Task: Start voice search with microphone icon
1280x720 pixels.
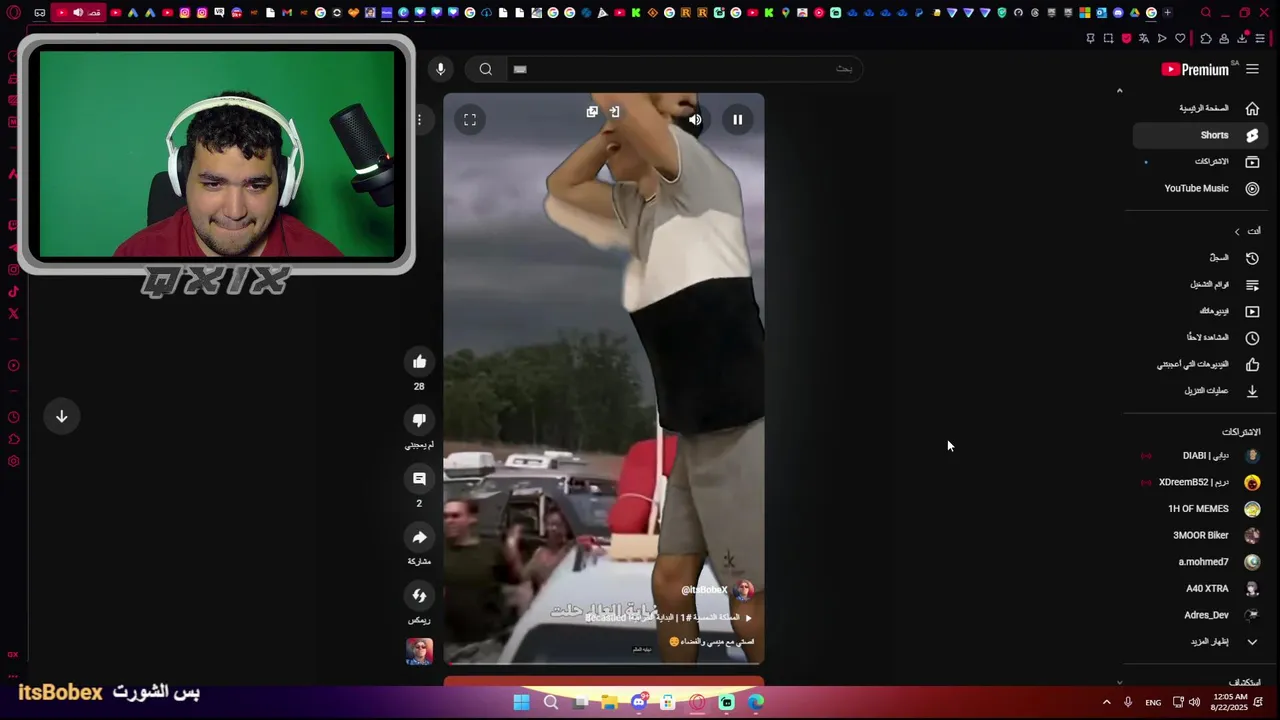Action: [440, 69]
